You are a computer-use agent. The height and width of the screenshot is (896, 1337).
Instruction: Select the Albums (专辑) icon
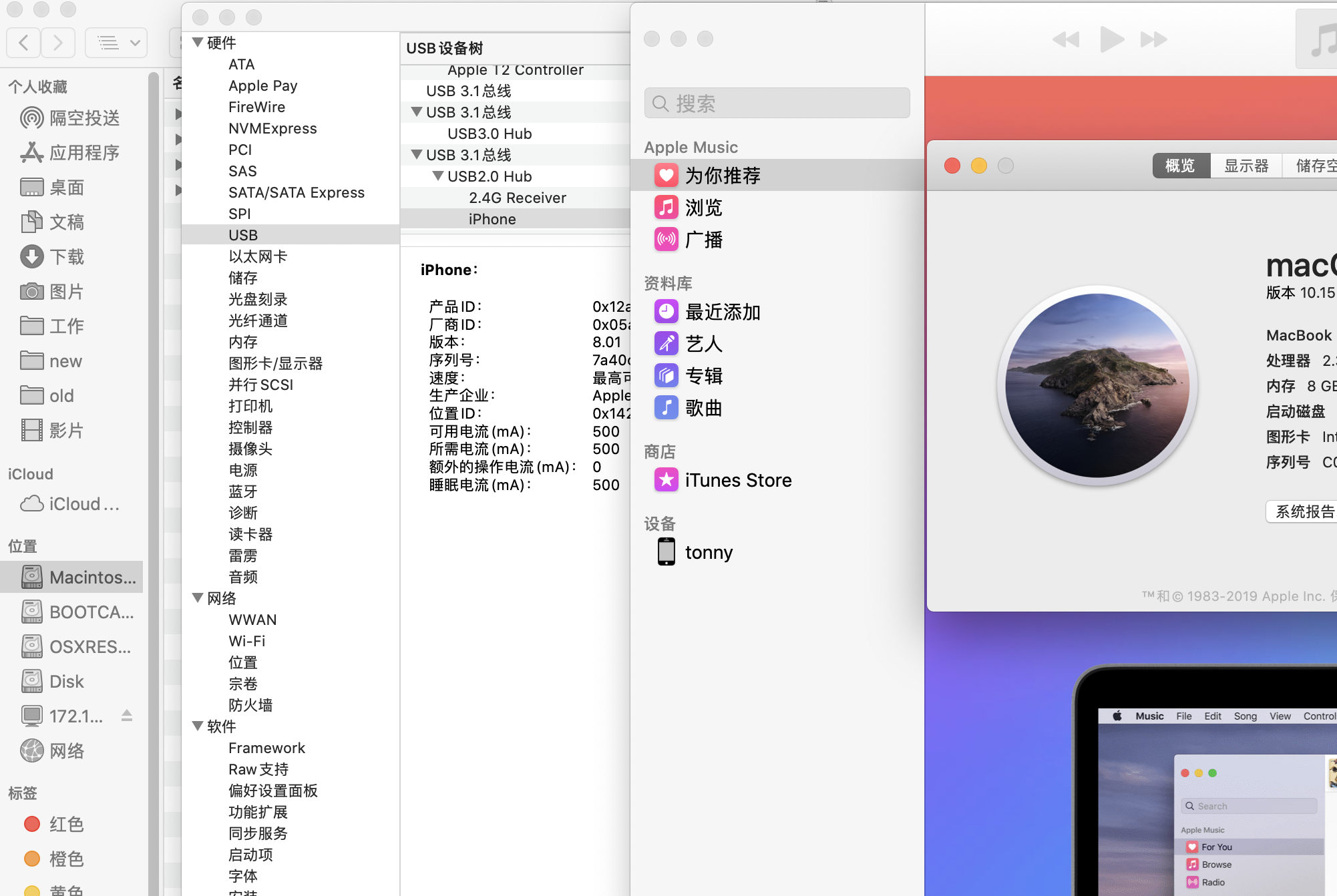click(666, 376)
